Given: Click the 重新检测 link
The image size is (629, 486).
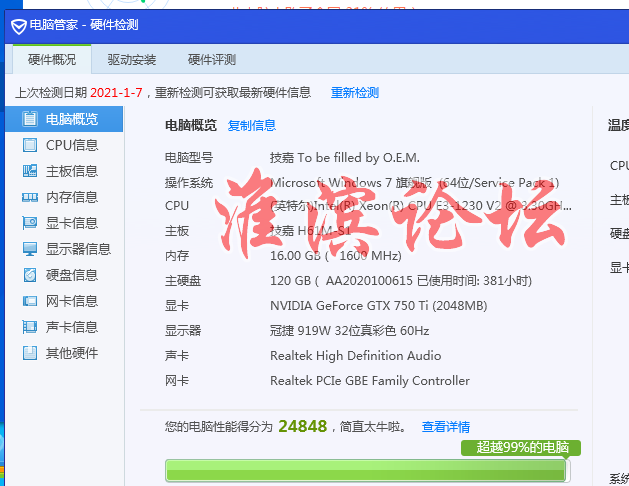Looking at the screenshot, I should coord(355,93).
